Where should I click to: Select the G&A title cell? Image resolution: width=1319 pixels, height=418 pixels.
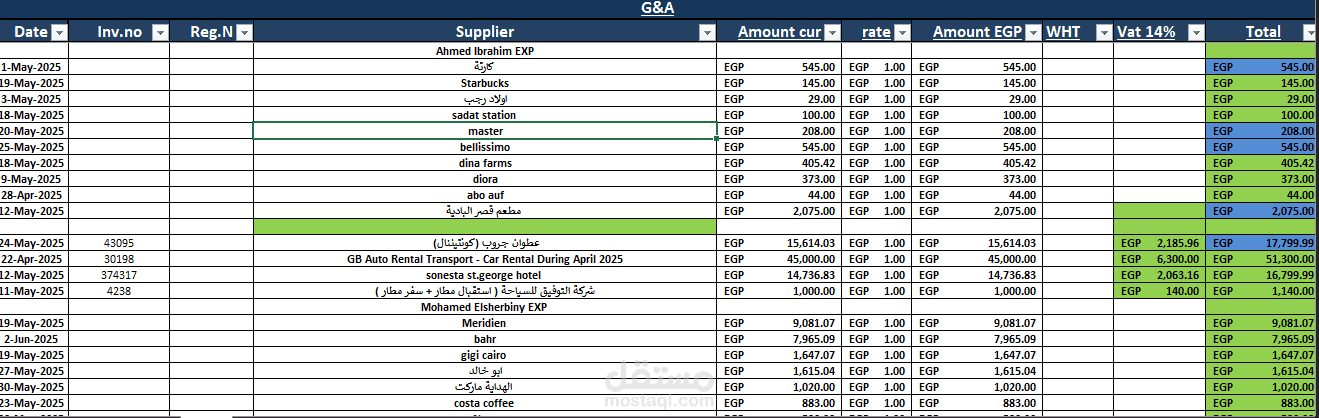pyautogui.click(x=659, y=9)
